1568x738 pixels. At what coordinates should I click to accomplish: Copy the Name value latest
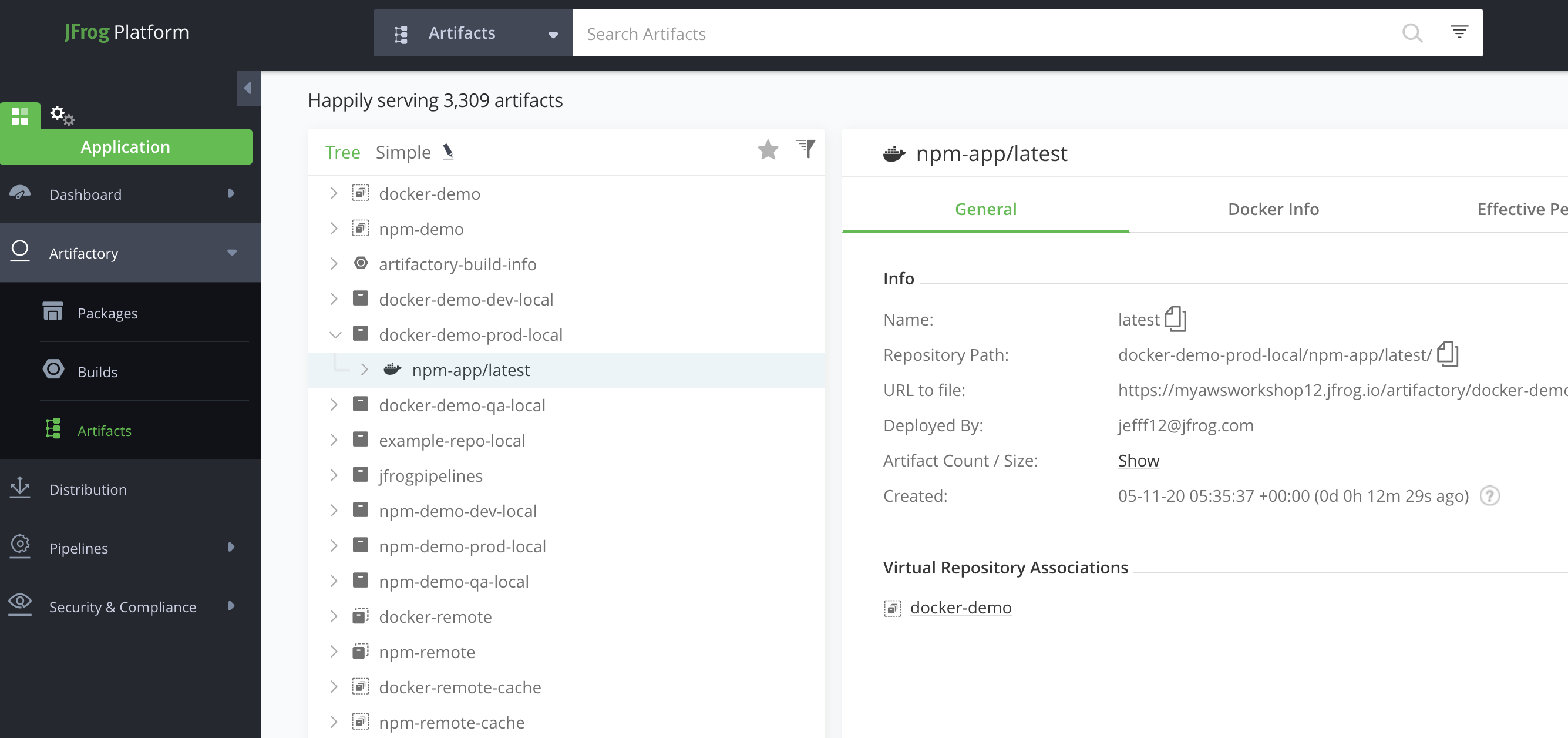click(x=1175, y=319)
